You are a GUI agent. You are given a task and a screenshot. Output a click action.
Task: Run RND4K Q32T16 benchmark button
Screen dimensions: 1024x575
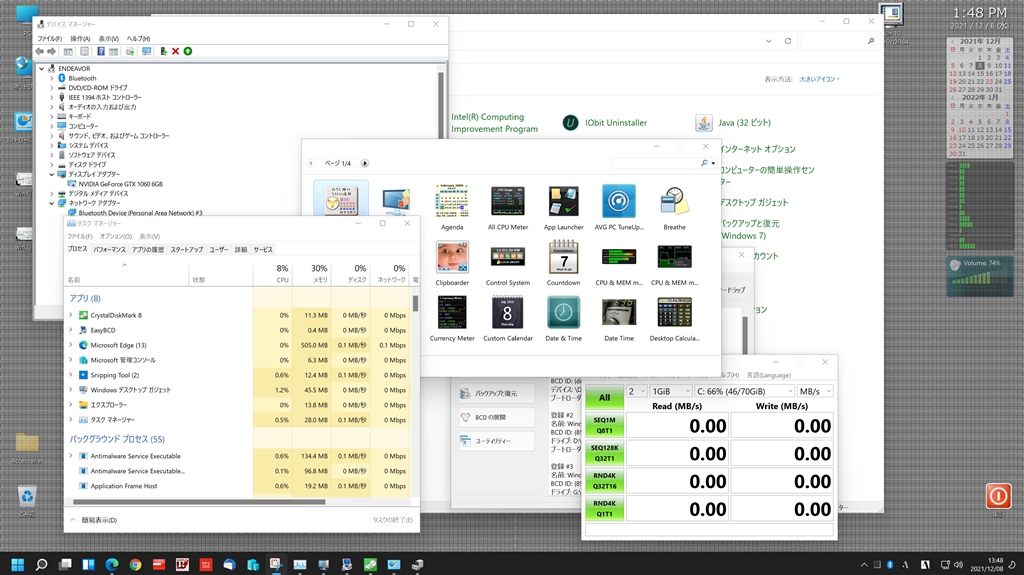coord(605,481)
